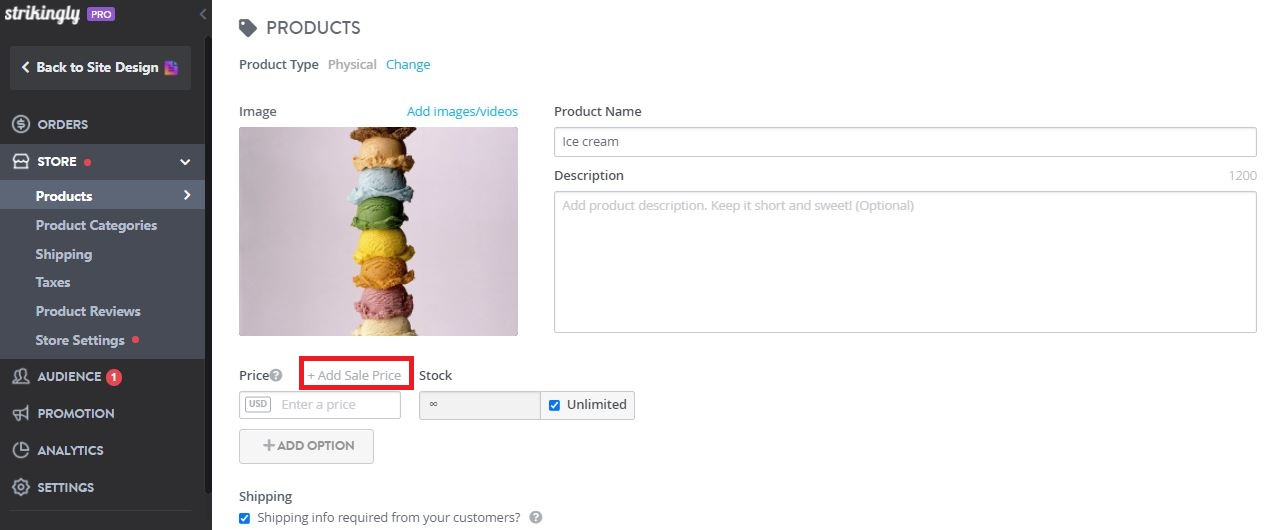Collapse the sidebar with top arrow
1278x530 pixels.
(203, 14)
